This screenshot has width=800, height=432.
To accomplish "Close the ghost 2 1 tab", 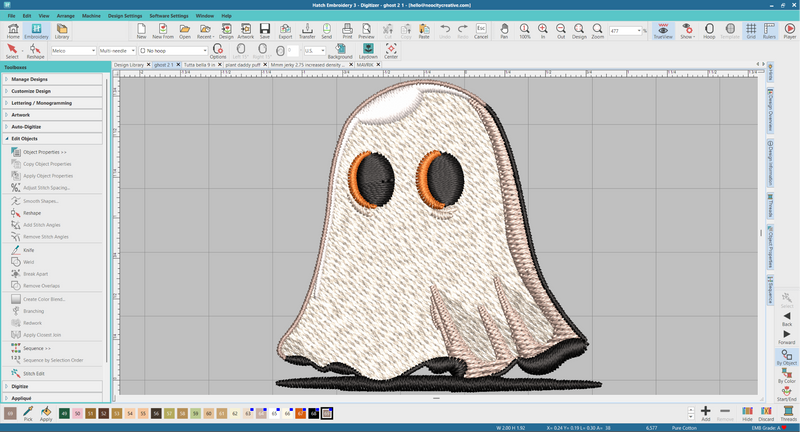I will point(178,65).
